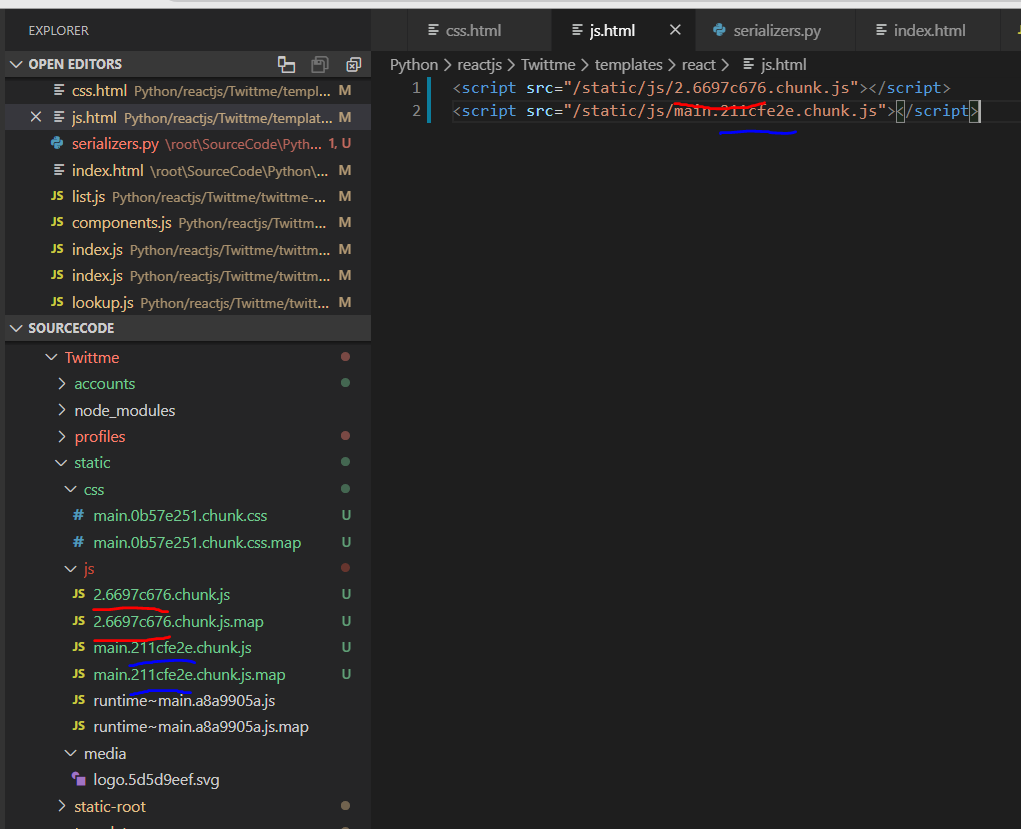Open runtime~main.a8a9905a.js in the tree
Image resolution: width=1021 pixels, height=829 pixels.
[184, 701]
